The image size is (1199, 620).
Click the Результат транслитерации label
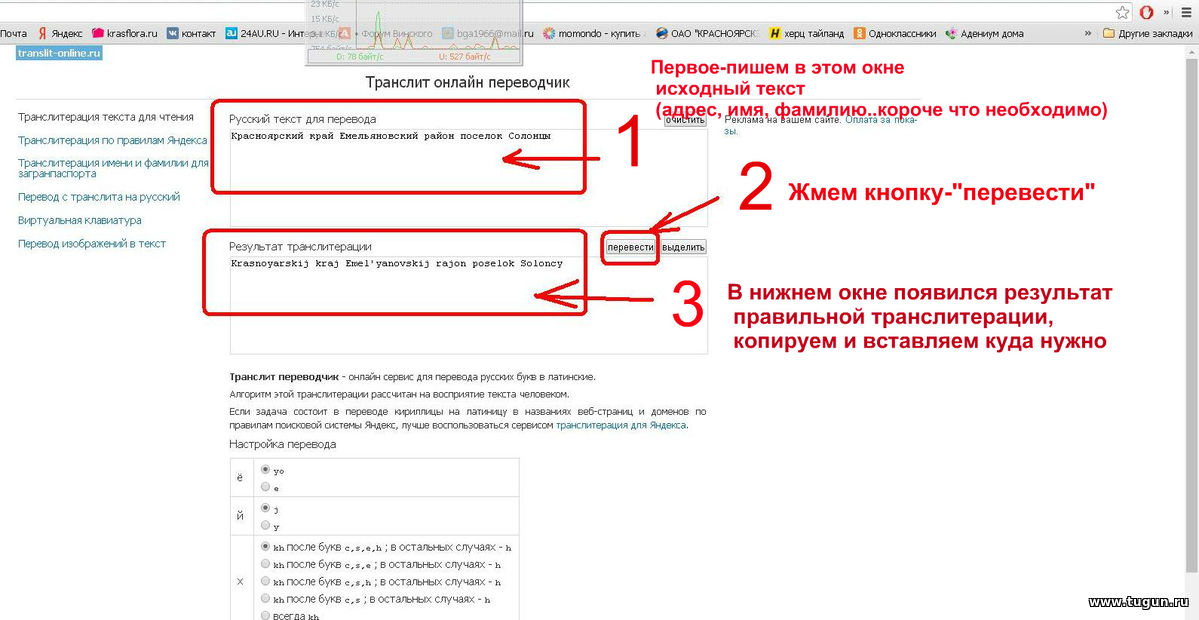[x=301, y=246]
